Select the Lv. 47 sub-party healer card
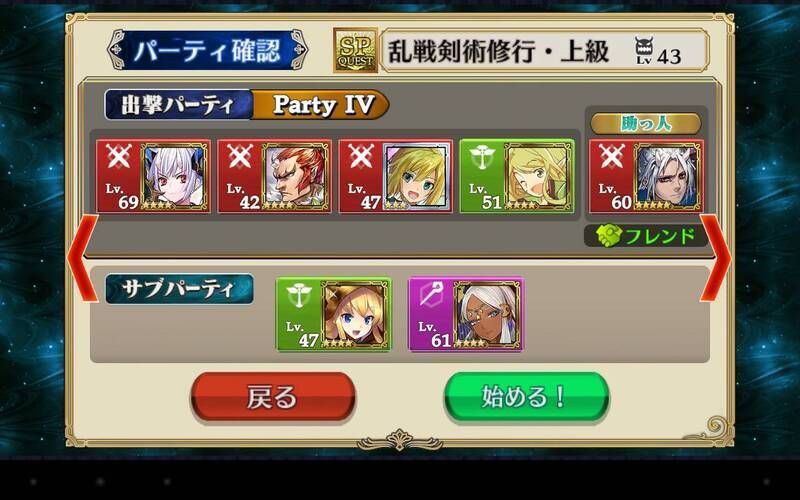The height and width of the screenshot is (500, 800). [334, 314]
